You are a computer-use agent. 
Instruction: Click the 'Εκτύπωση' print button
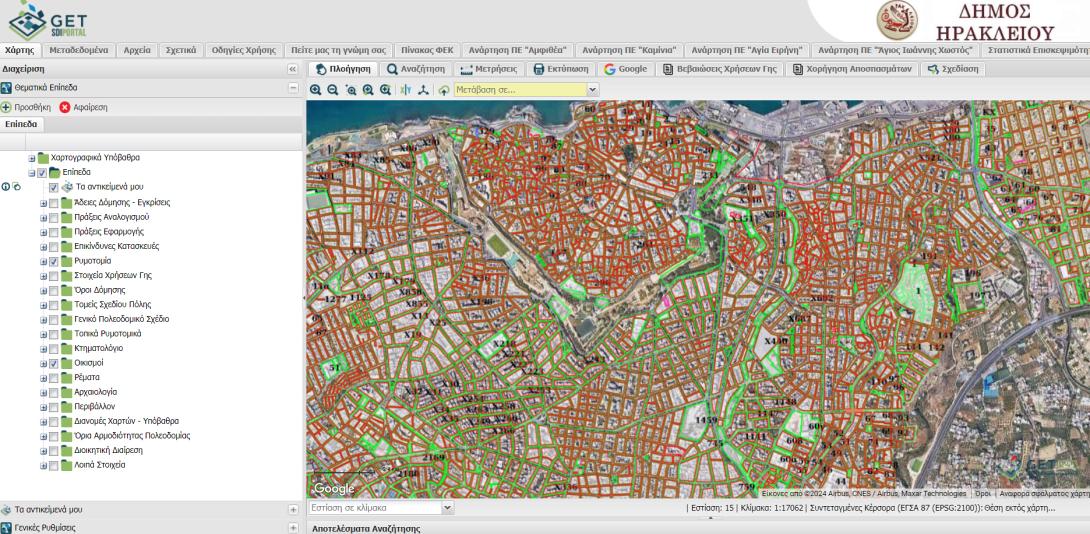(x=559, y=69)
